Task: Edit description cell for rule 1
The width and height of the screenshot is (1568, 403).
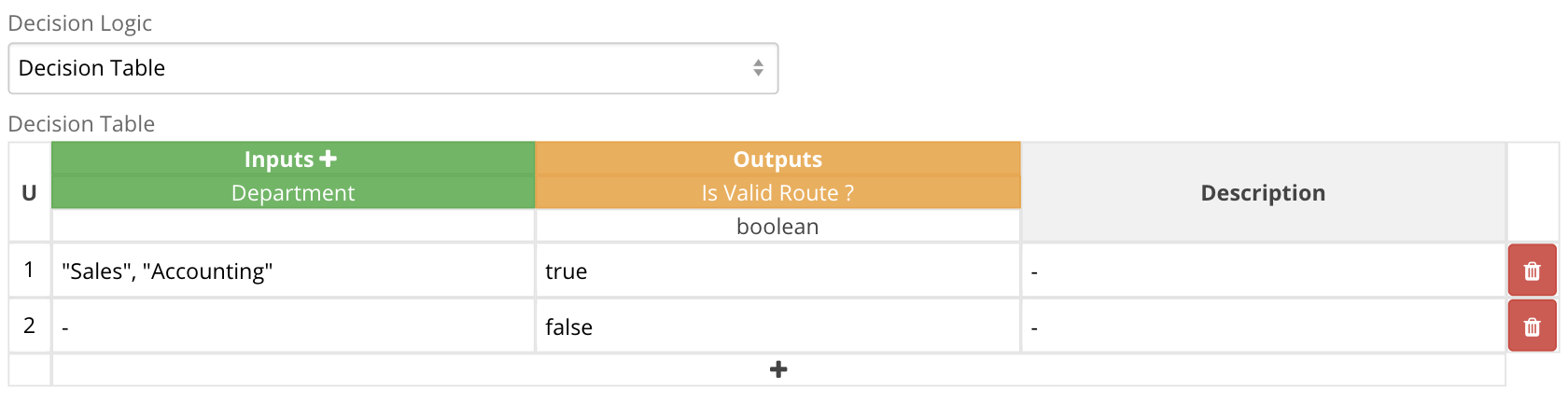Action: click(1263, 271)
